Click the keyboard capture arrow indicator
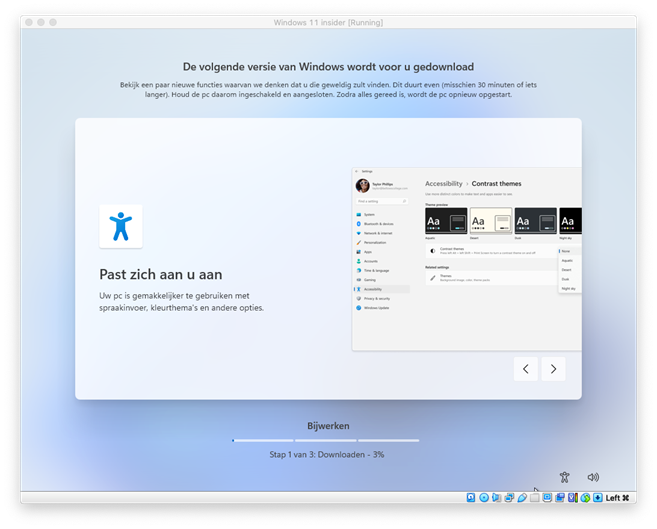 598,498
